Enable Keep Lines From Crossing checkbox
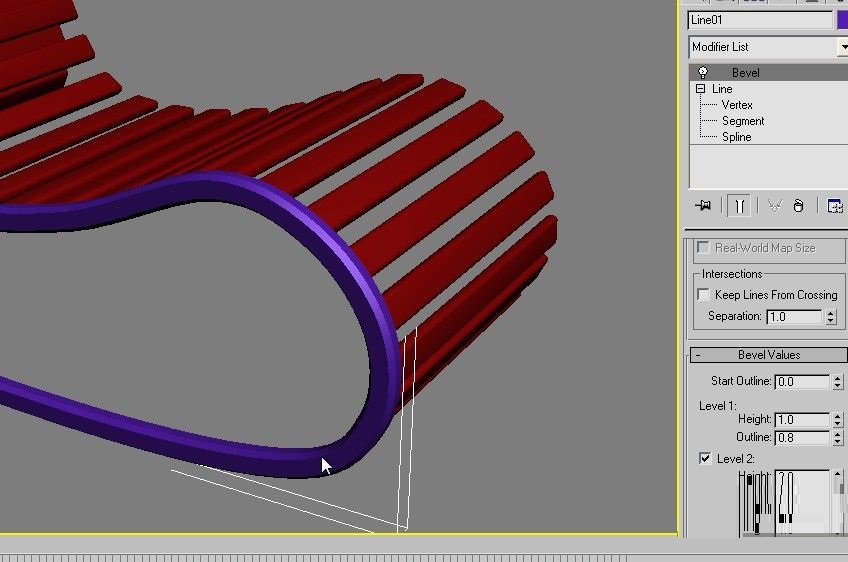The height and width of the screenshot is (562, 848). (703, 295)
